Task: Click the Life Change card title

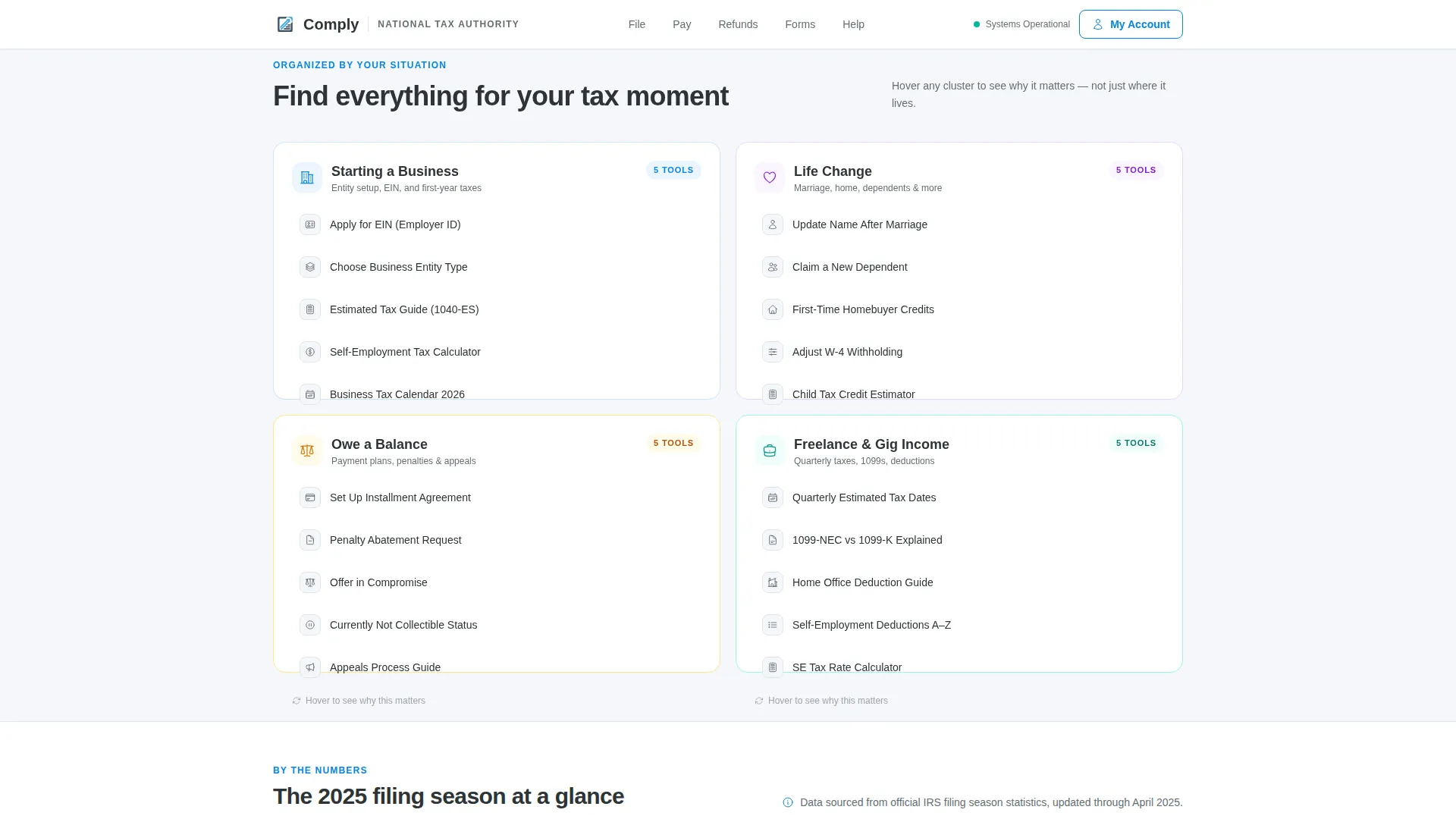Action: click(x=833, y=171)
